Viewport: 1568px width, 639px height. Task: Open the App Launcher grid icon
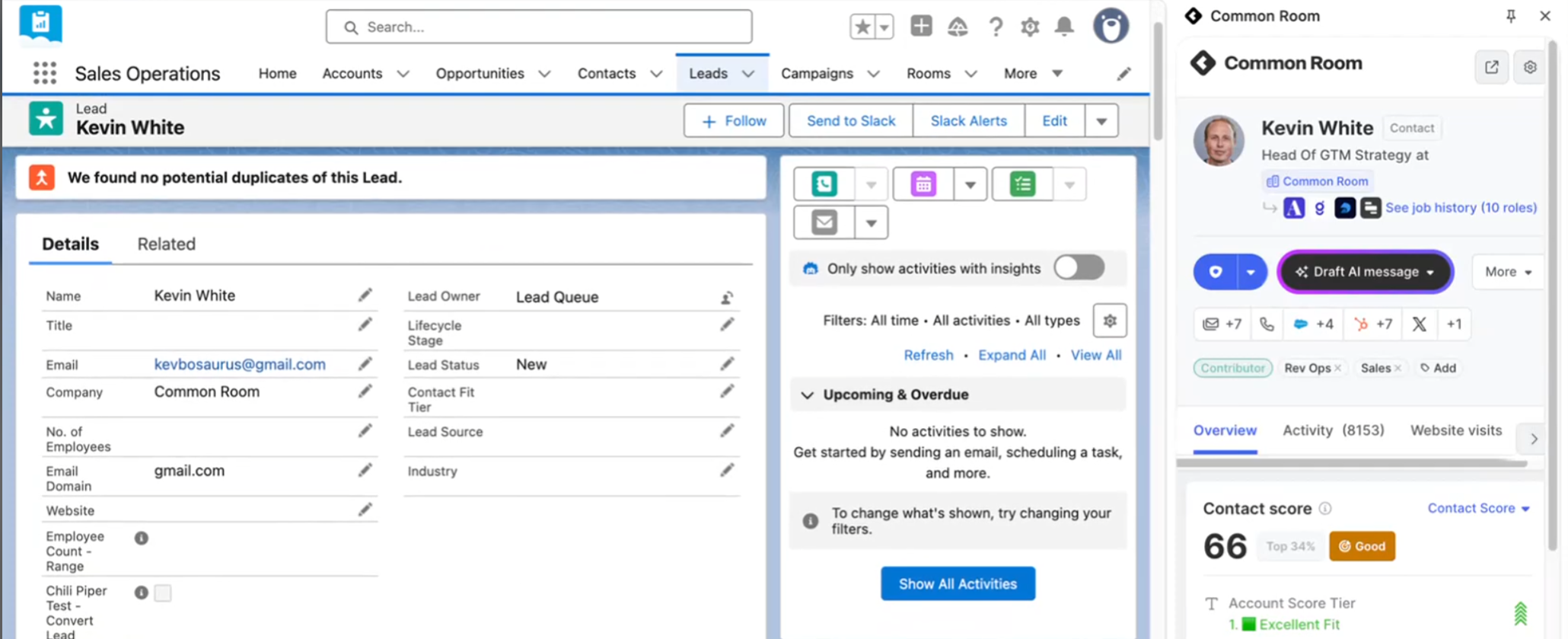tap(45, 73)
